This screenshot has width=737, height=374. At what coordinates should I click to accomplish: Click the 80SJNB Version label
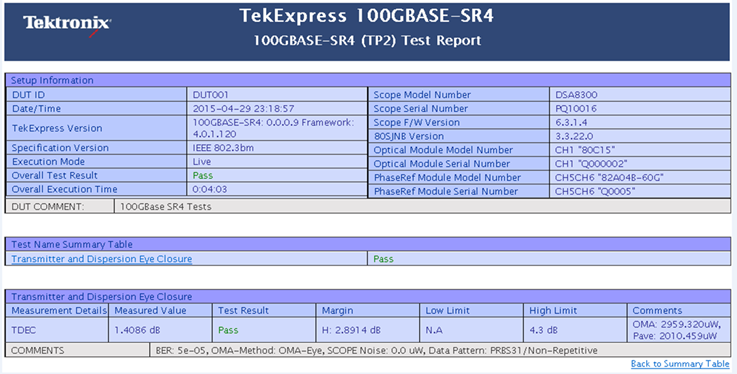pyautogui.click(x=409, y=136)
